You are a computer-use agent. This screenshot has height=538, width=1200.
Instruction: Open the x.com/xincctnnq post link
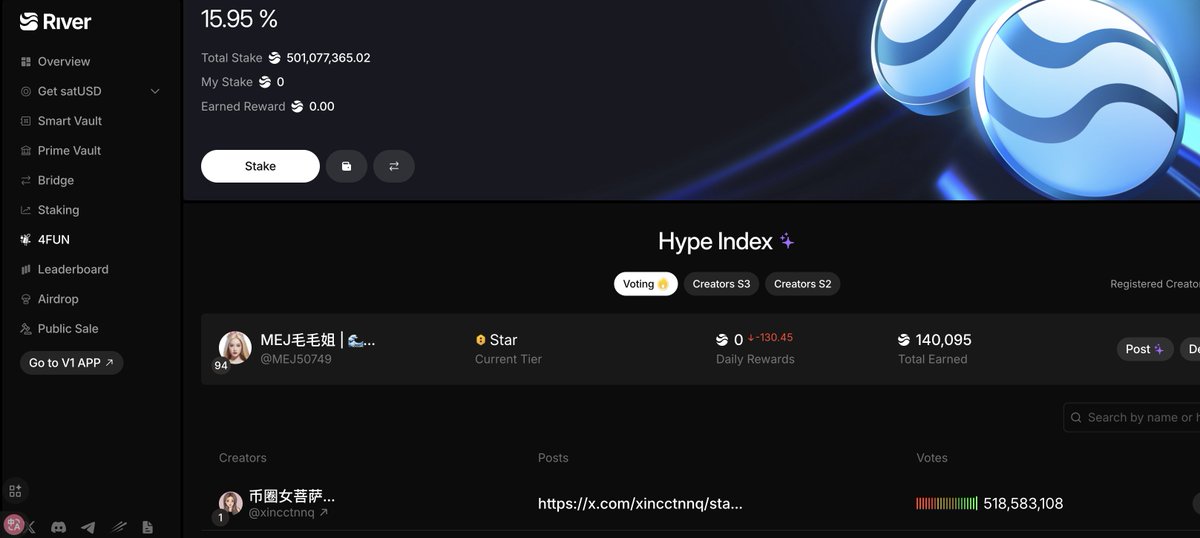(640, 504)
